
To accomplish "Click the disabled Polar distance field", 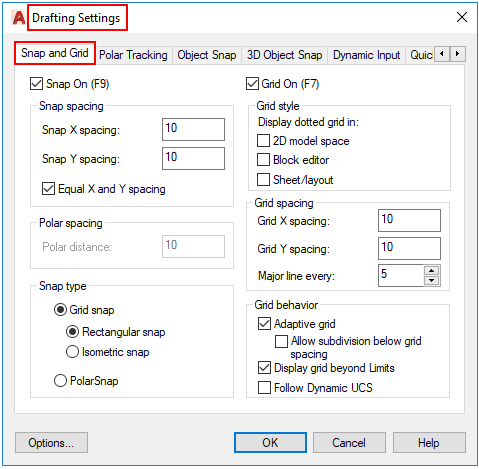I will point(193,246).
